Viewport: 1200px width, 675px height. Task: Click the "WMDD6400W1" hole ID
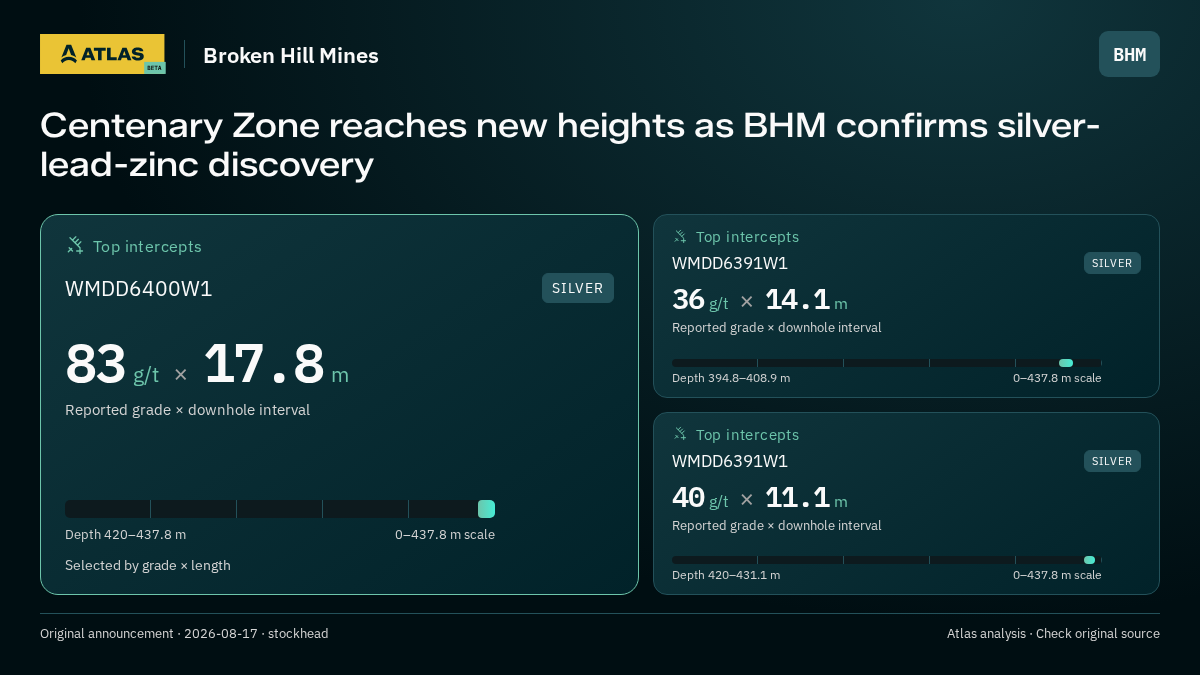coord(139,289)
